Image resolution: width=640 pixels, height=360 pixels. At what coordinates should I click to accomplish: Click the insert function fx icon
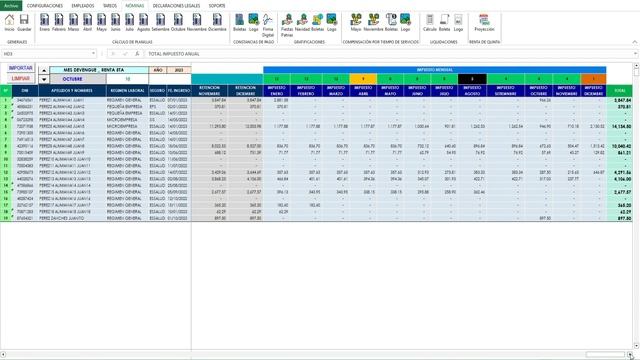137,54
